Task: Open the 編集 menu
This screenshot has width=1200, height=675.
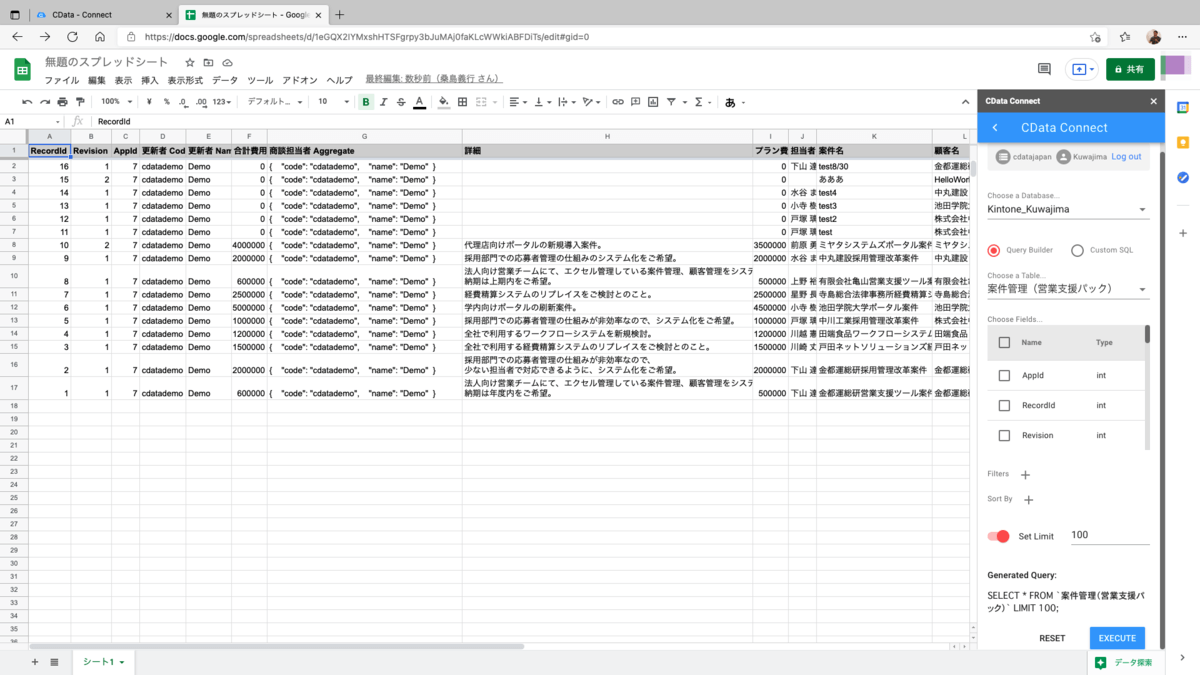Action: (97, 80)
